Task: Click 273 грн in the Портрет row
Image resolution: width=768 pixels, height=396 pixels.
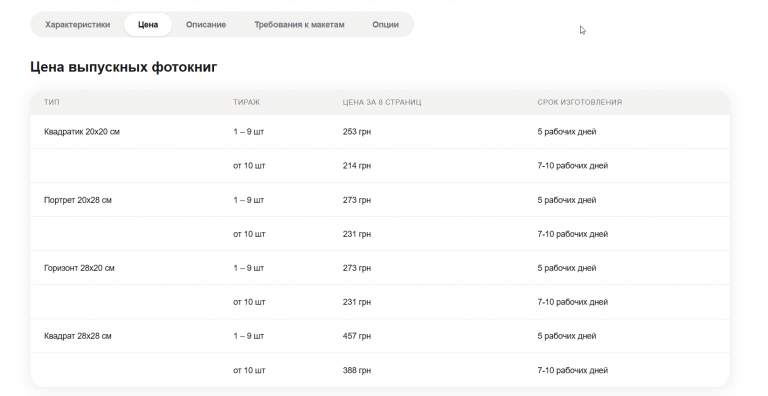Action: (357, 200)
